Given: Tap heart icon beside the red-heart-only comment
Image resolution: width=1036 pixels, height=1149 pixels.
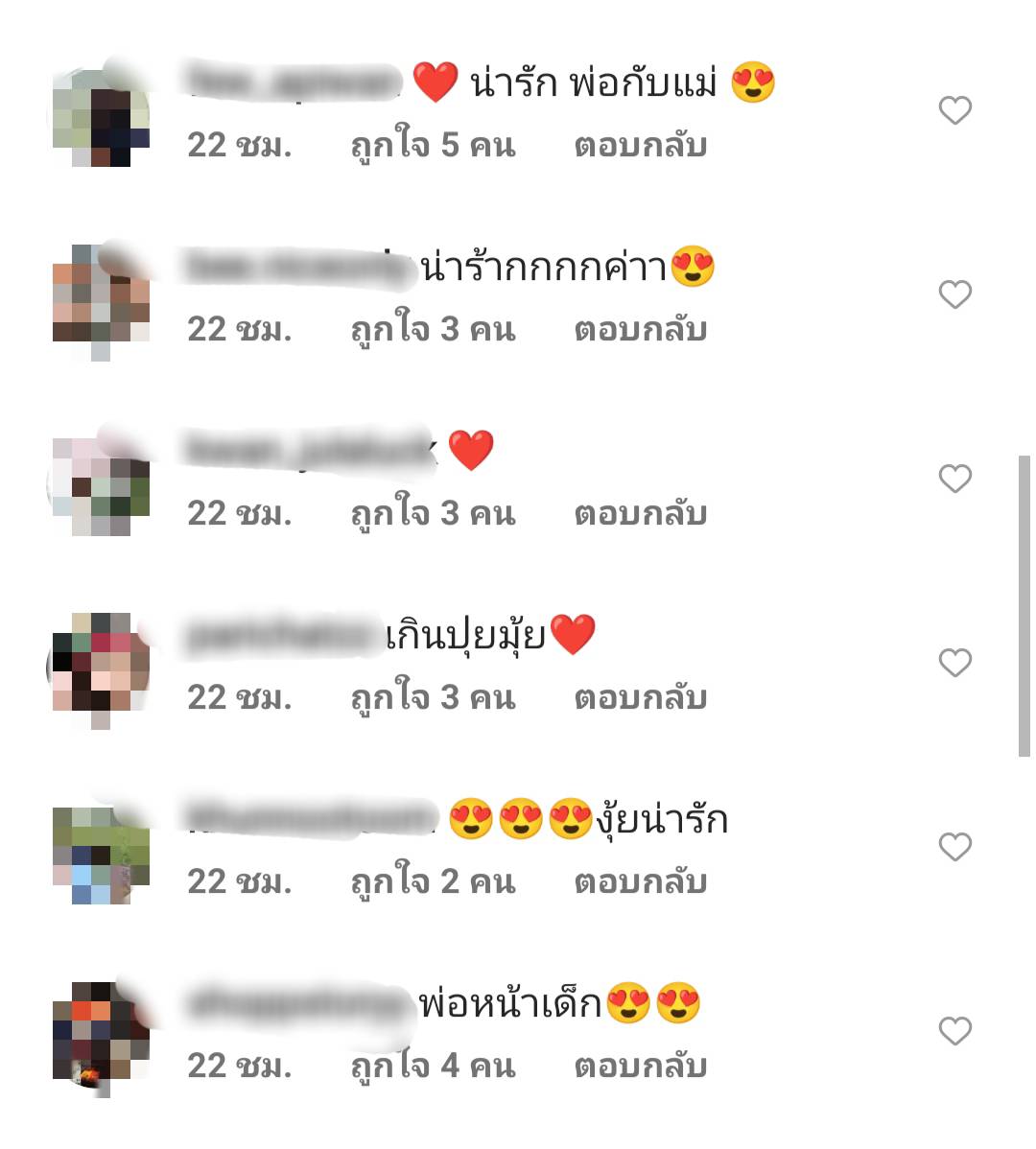Looking at the screenshot, I should coord(954,479).
